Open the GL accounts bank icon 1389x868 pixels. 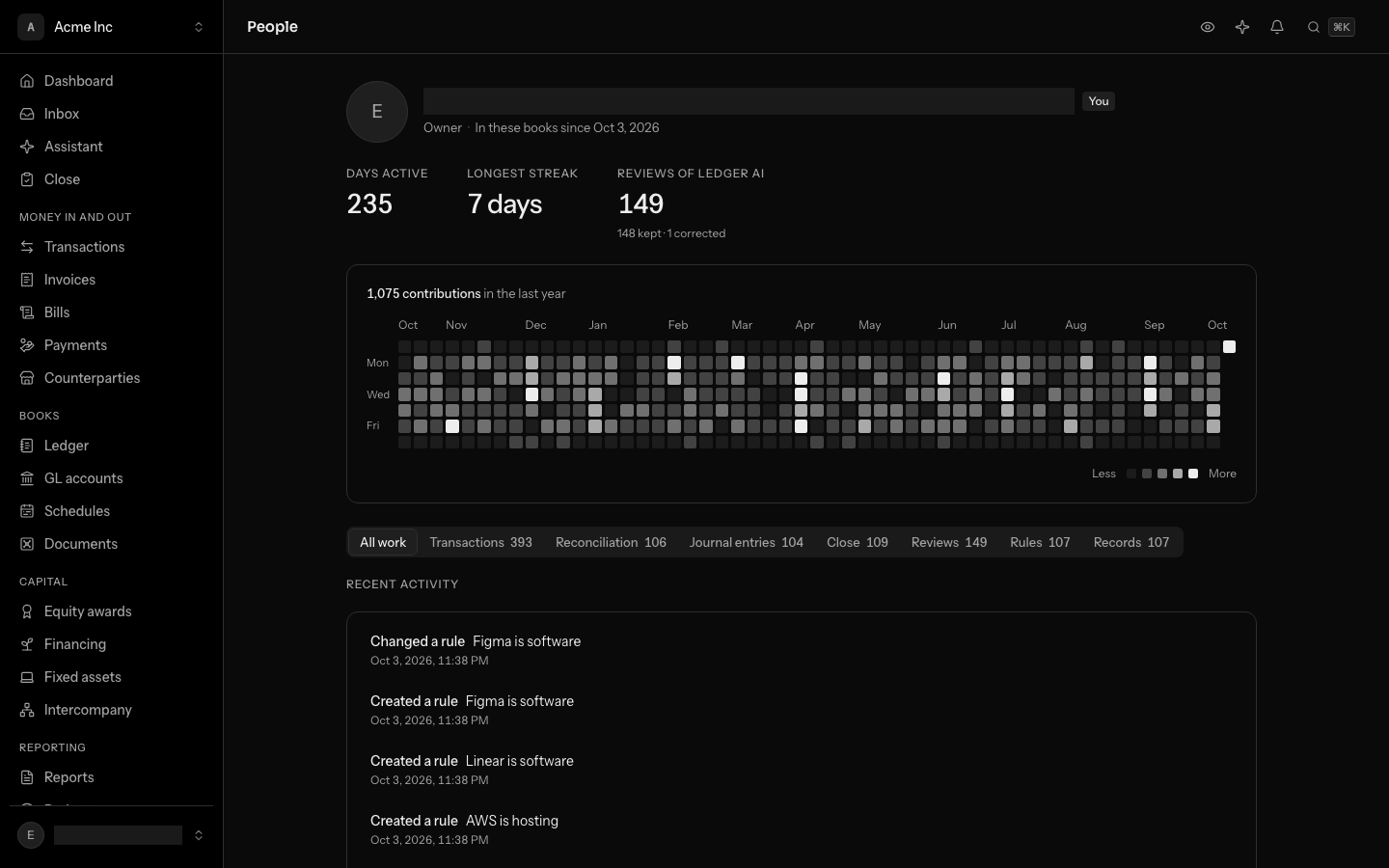click(x=27, y=478)
